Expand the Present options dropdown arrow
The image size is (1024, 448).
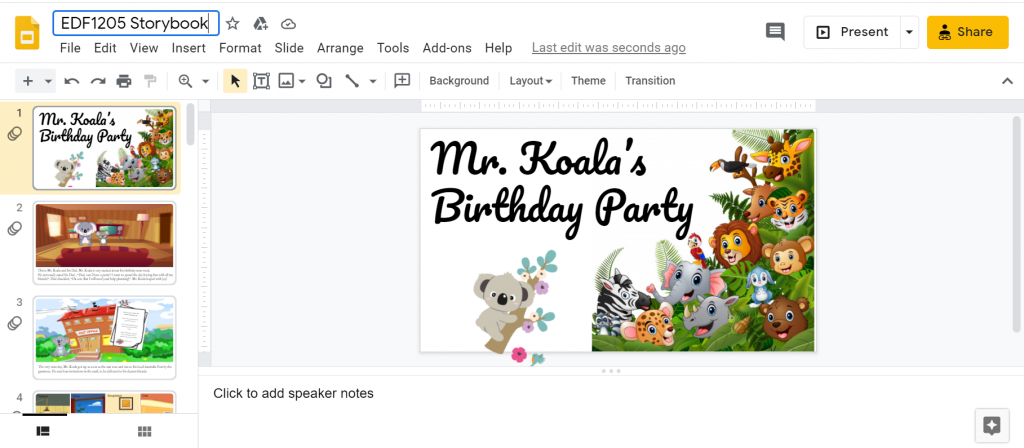pos(909,32)
